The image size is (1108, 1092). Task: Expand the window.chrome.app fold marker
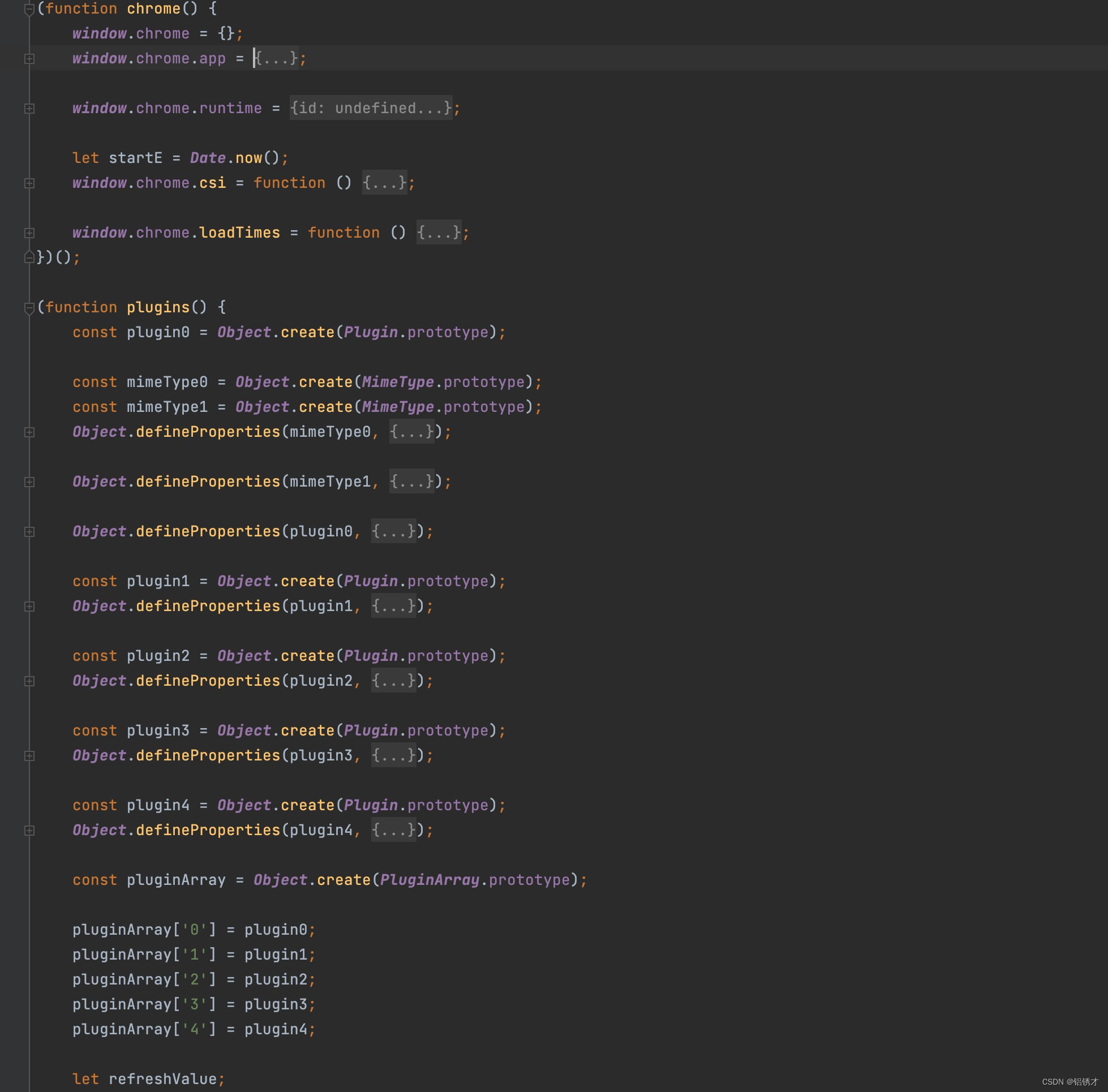coord(29,59)
